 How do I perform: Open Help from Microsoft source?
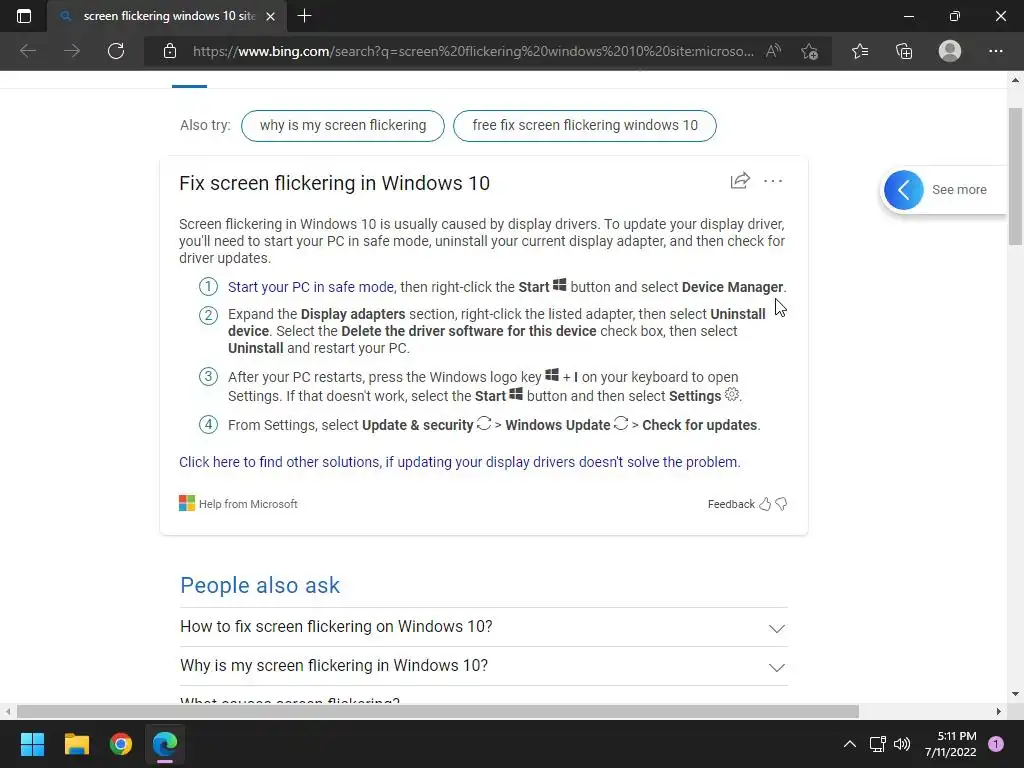click(x=238, y=504)
